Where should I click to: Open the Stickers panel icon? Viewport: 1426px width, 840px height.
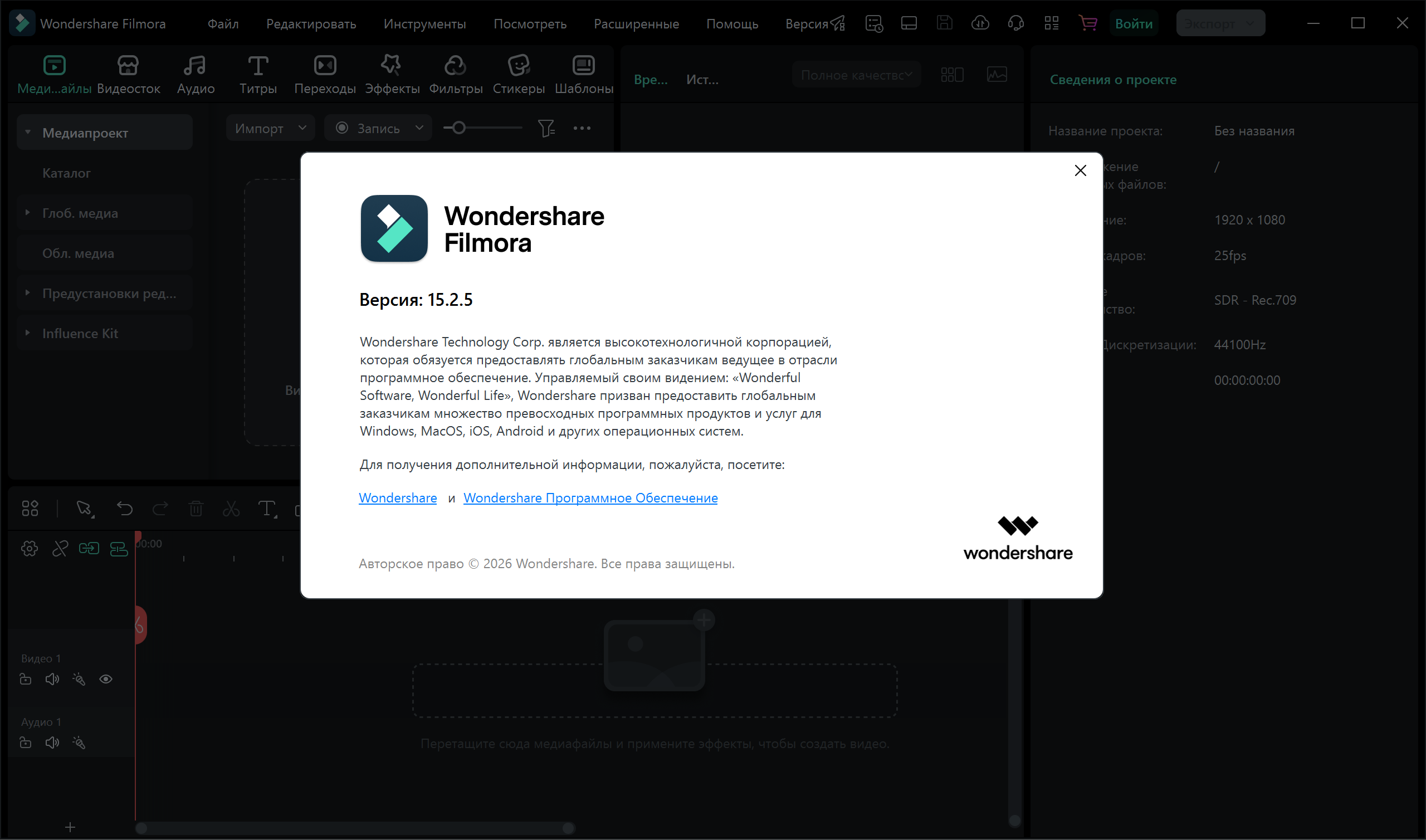click(x=519, y=66)
